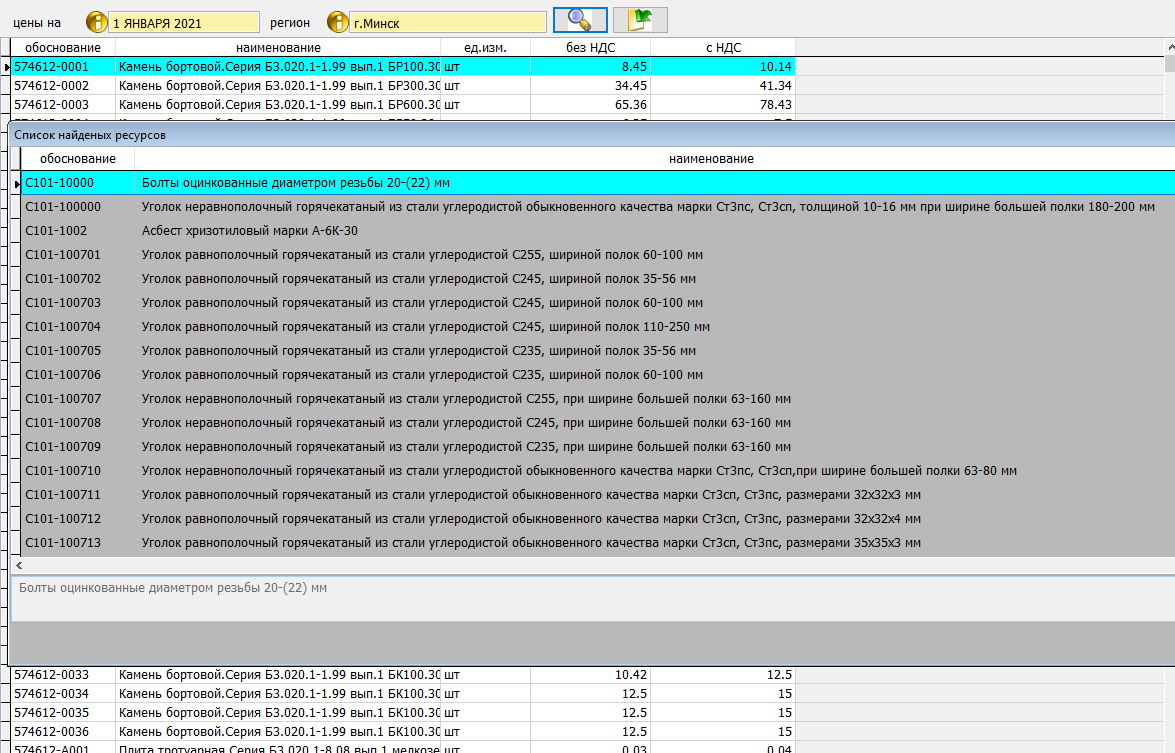The image size is (1175, 753).
Task: Select resource row C101-100703
Action: [x=598, y=303]
